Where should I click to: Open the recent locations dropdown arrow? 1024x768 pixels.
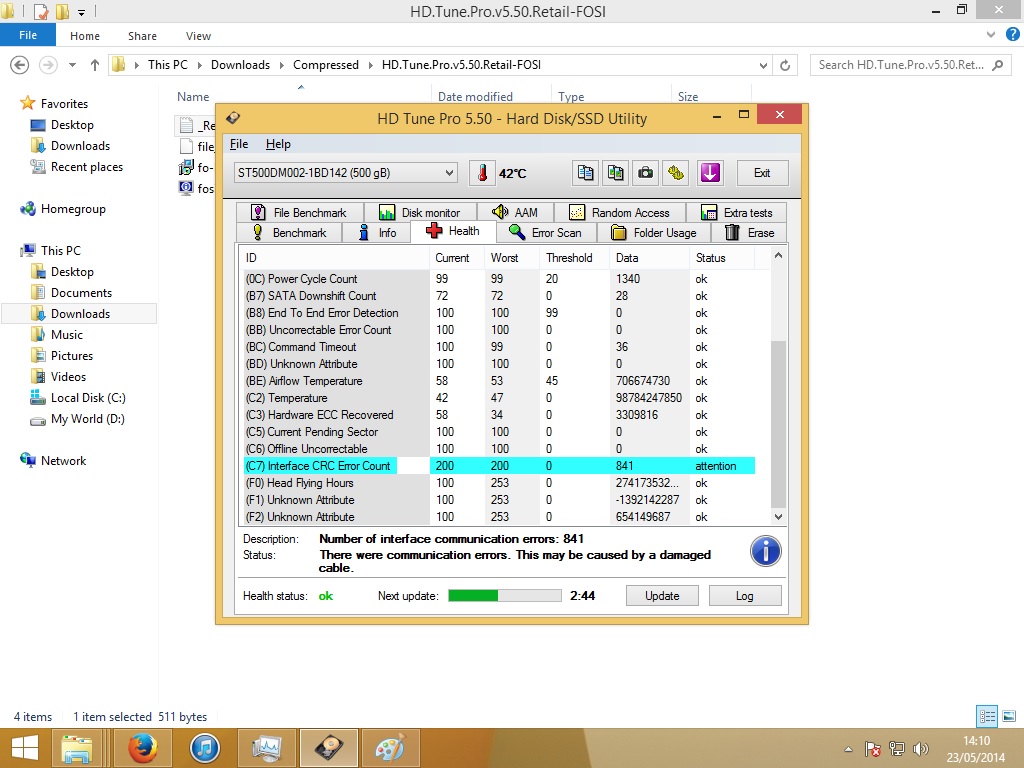coord(72,65)
